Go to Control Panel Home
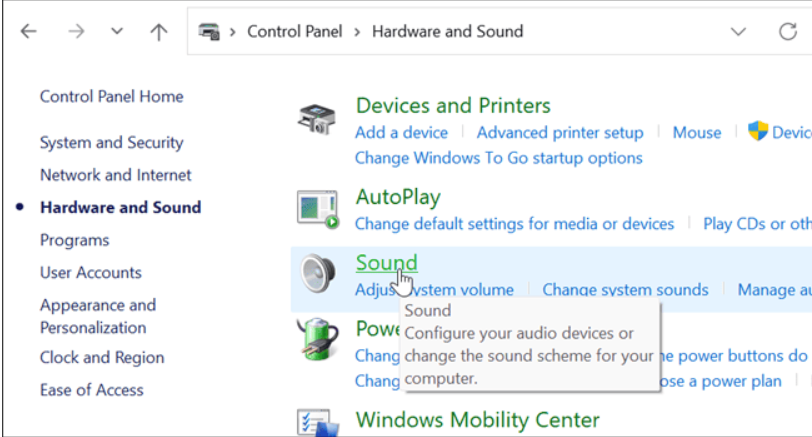Screen dimensions: 812x437 click(111, 97)
